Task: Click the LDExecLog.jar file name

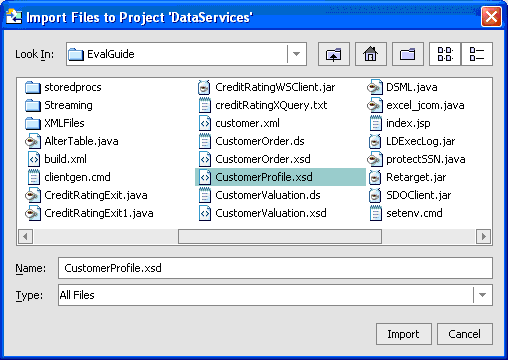Action: (421, 141)
